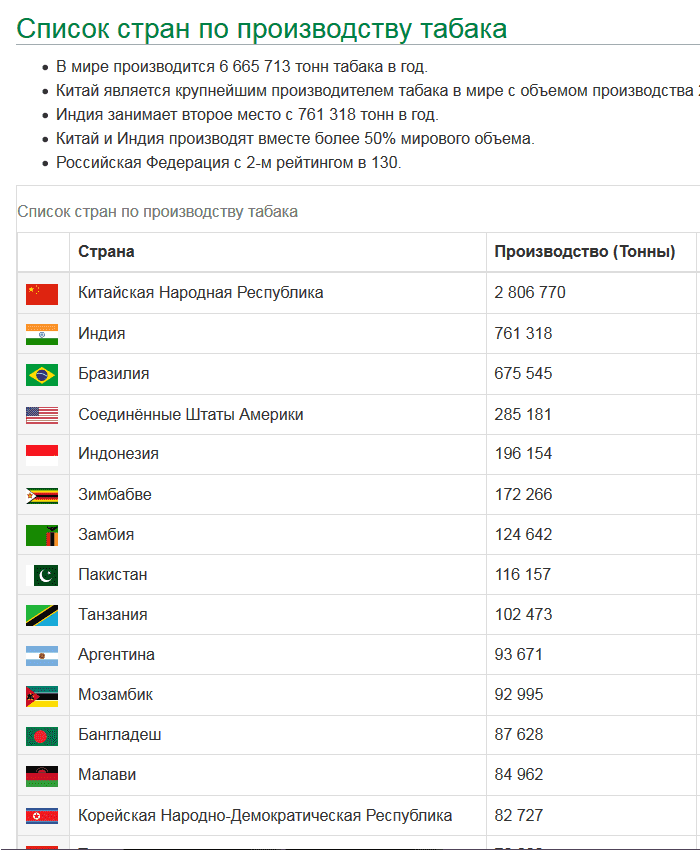The height and width of the screenshot is (850, 700).
Task: Sort by the Страна column header
Action: pos(106,252)
